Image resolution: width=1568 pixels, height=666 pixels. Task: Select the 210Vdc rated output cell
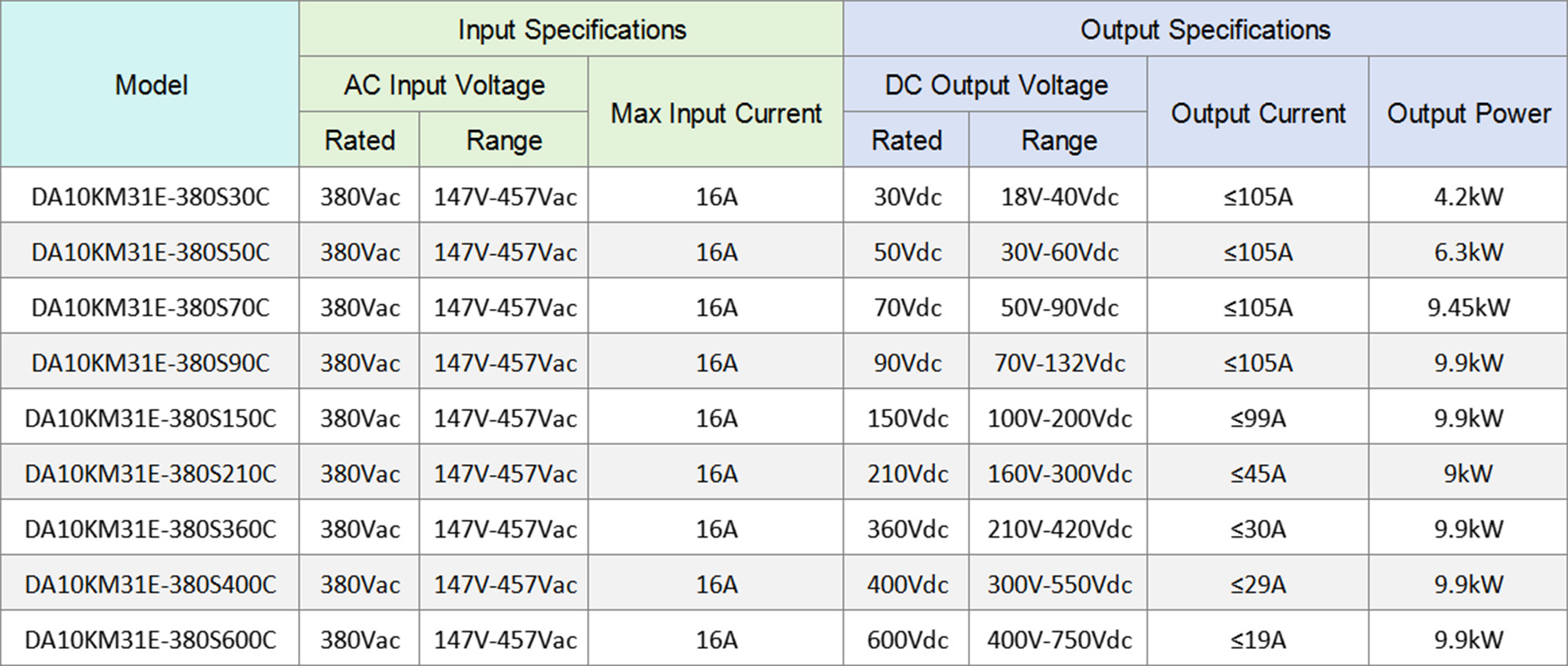pos(907,474)
